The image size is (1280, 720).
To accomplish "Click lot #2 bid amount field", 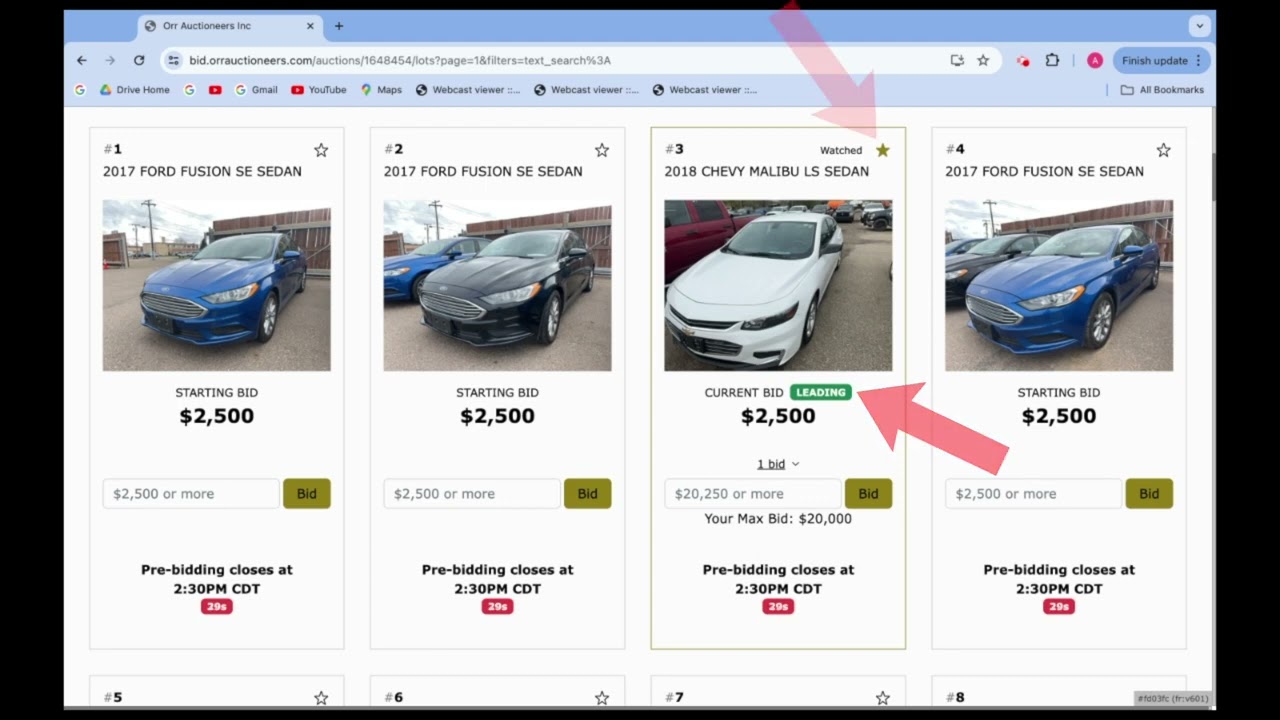I will [472, 493].
